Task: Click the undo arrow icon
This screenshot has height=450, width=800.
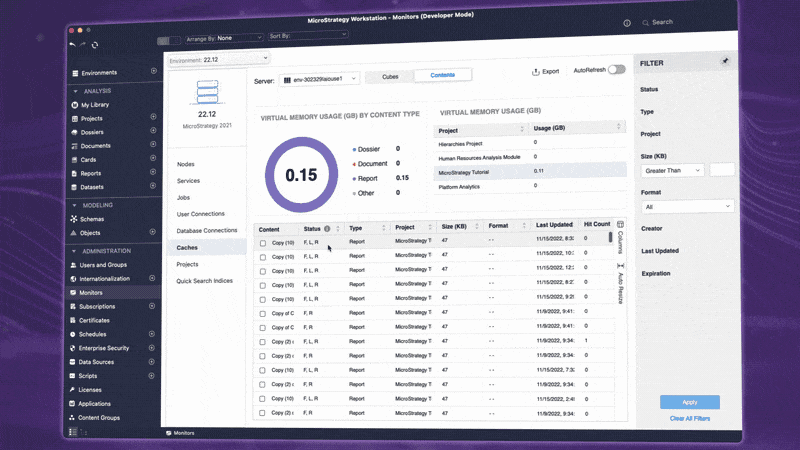Action: [x=72, y=45]
